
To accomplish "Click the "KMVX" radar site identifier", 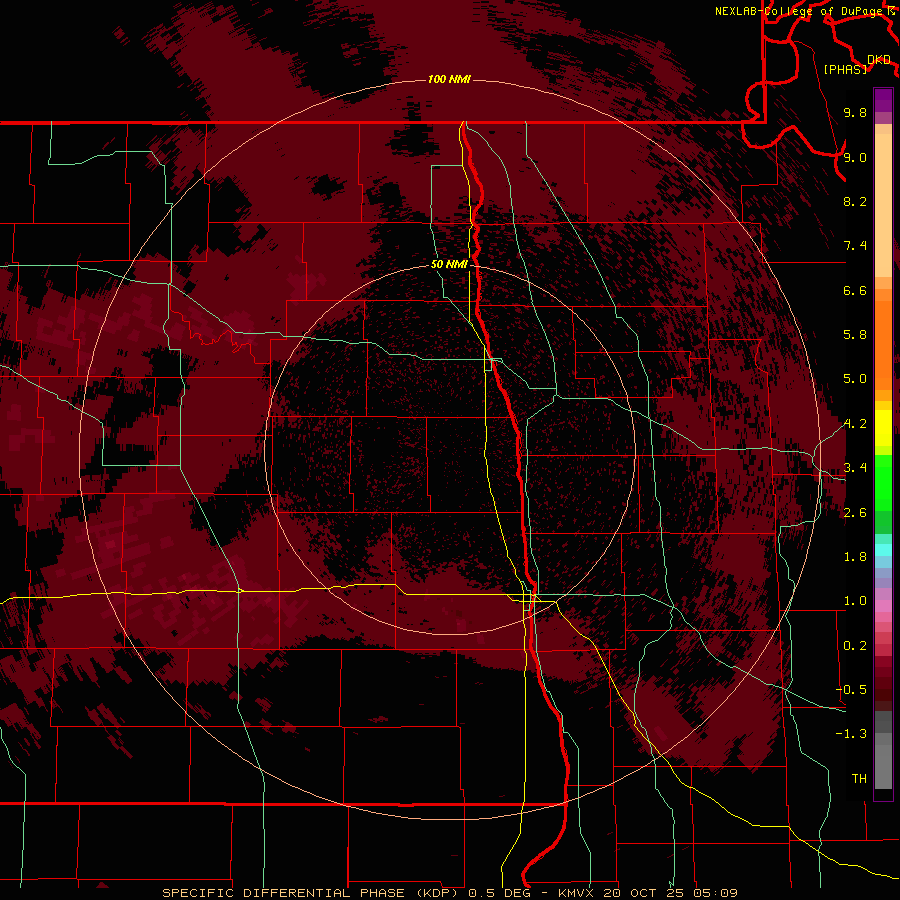I will point(576,893).
